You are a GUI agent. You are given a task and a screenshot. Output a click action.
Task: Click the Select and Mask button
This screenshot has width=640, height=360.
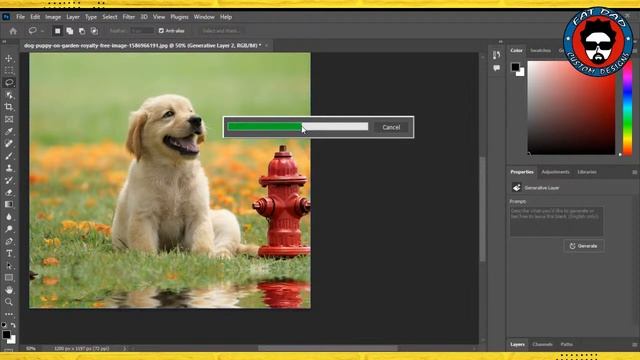221,31
